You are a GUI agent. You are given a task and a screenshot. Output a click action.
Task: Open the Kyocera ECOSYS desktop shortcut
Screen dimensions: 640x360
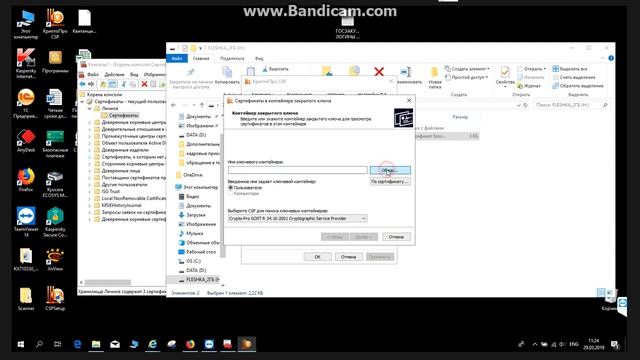tap(55, 184)
